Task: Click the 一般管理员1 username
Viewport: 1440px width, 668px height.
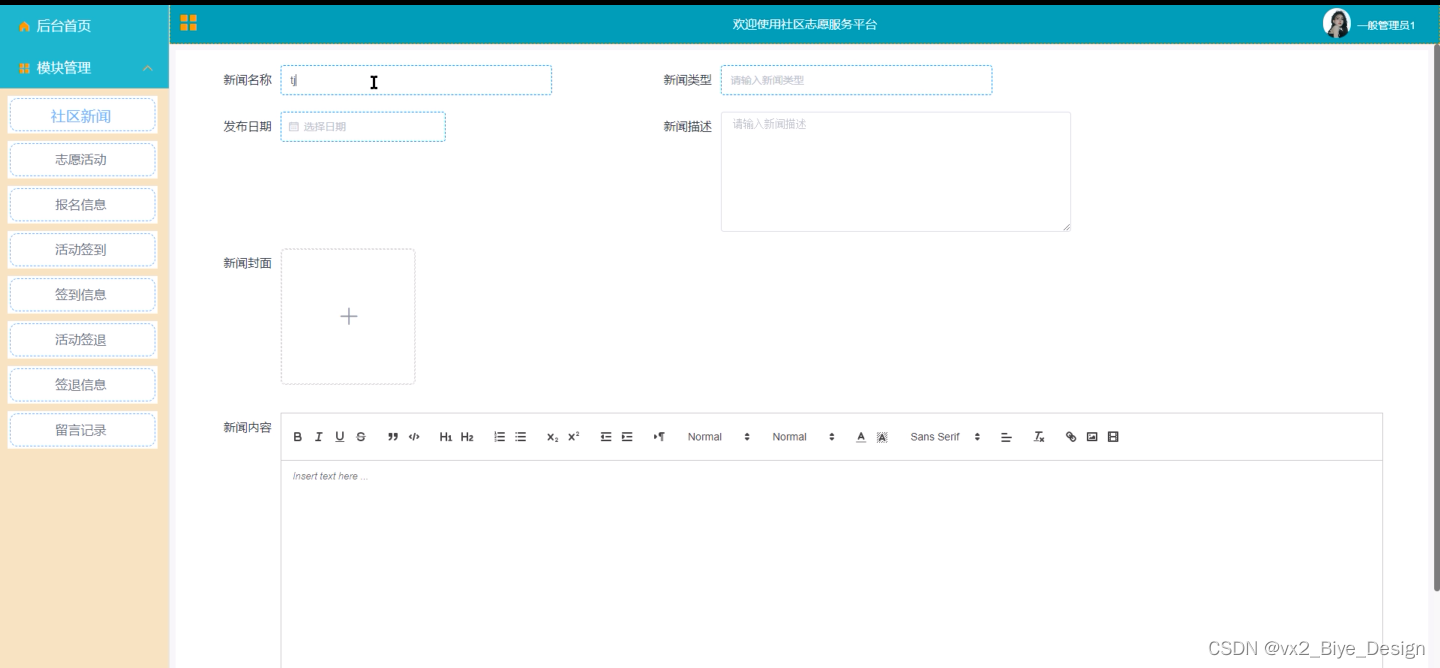Action: click(x=1385, y=26)
